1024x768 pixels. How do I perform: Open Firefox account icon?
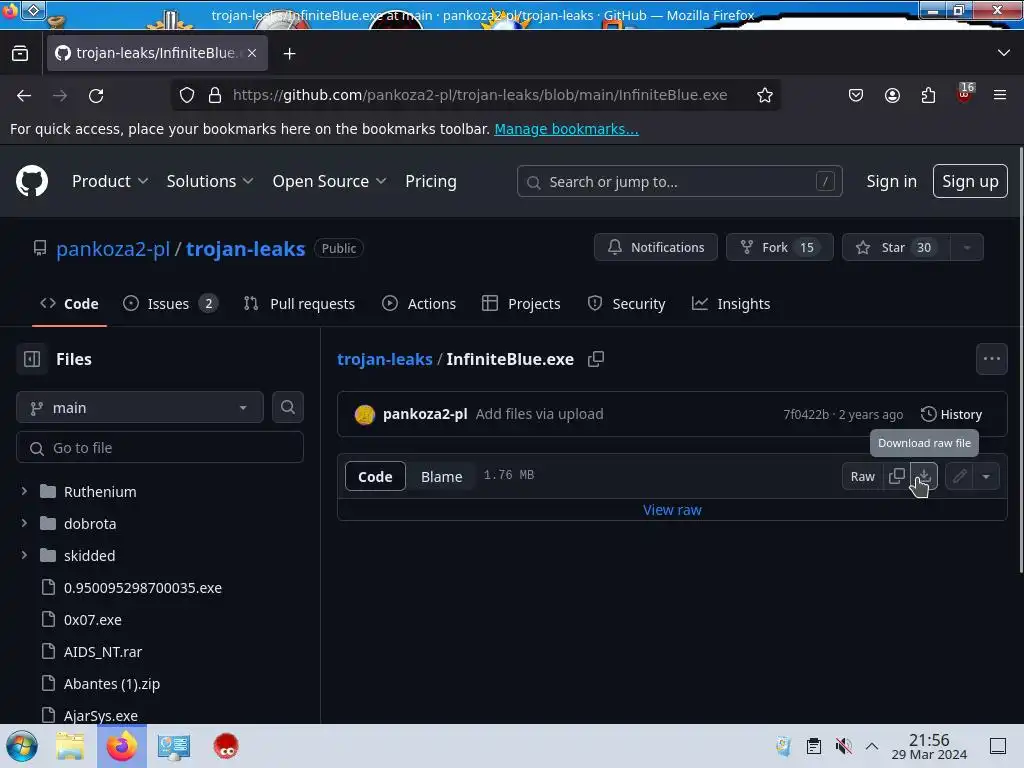pyautogui.click(x=892, y=95)
